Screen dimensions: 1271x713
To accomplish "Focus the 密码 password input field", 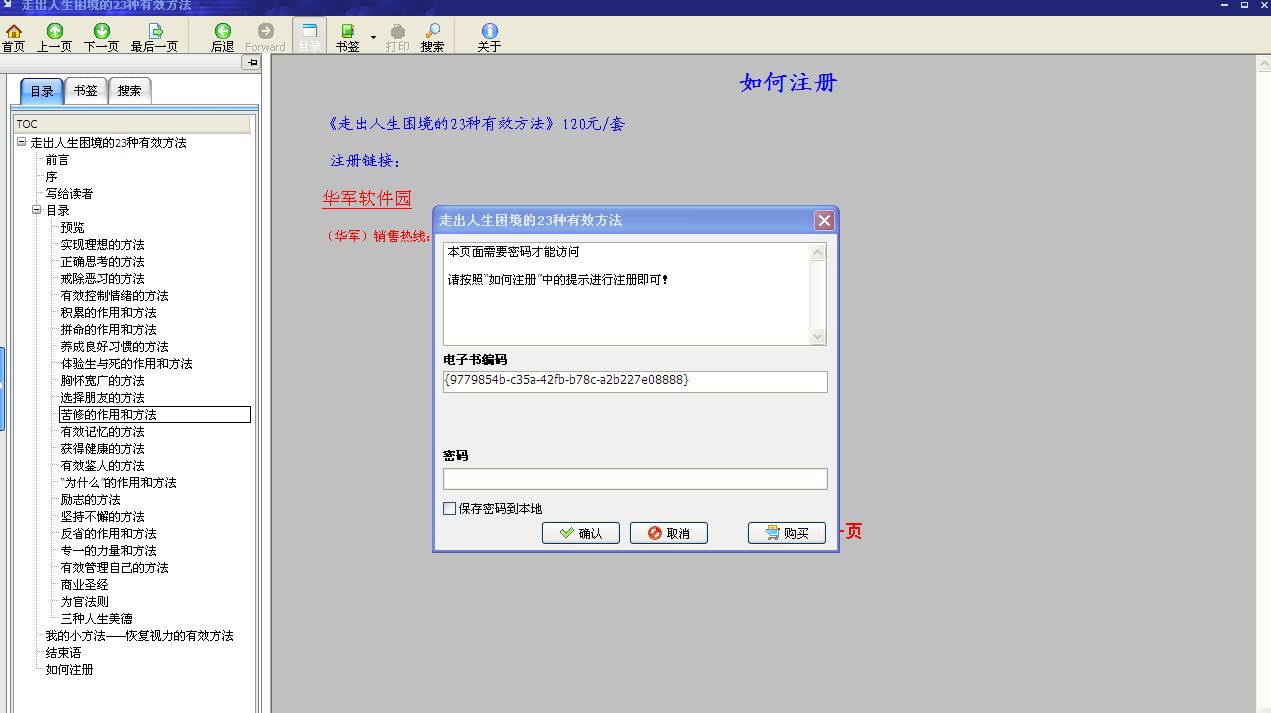I will click(x=635, y=479).
